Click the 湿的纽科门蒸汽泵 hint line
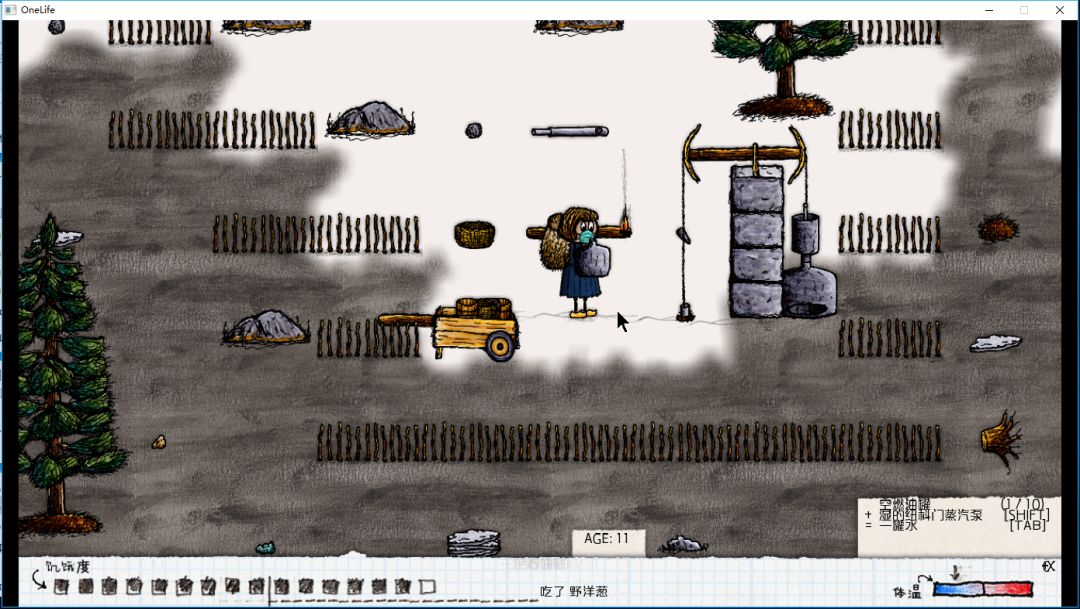Screen dimensions: 1080x609 click(x=931, y=515)
